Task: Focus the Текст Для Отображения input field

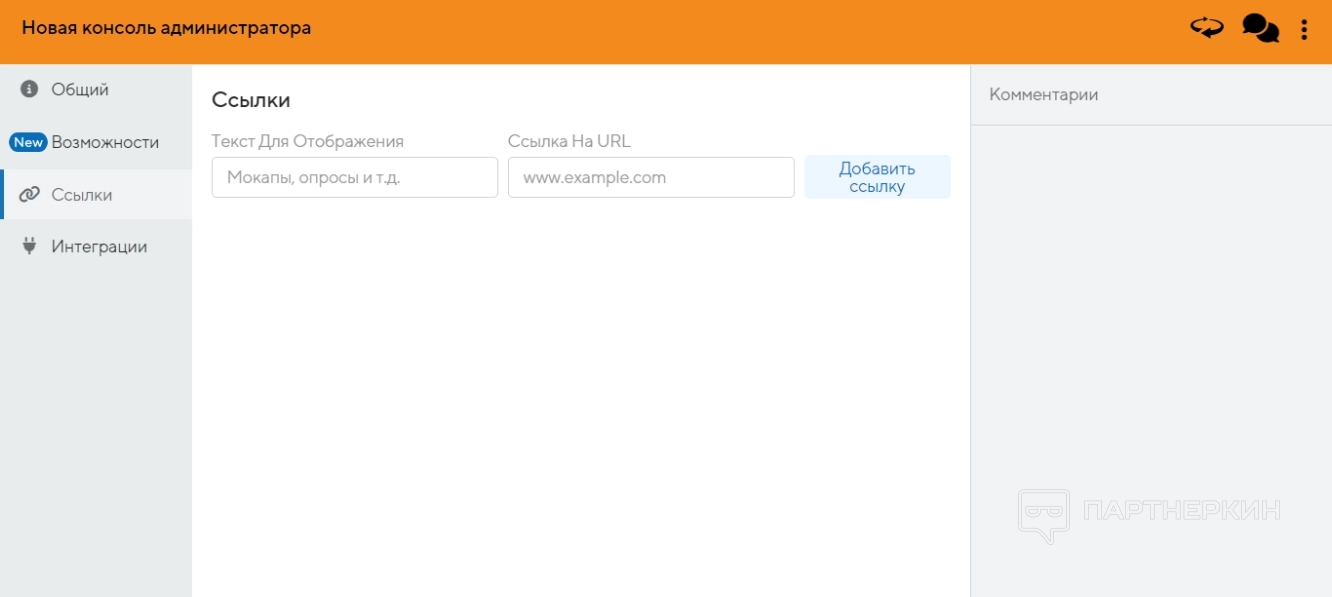Action: click(355, 177)
